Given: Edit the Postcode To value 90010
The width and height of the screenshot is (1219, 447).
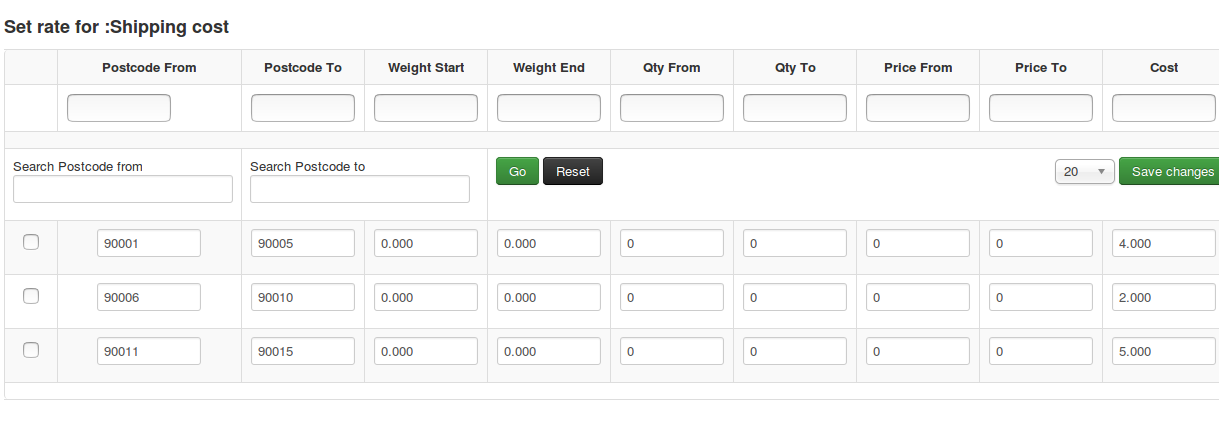Looking at the screenshot, I should (303, 297).
